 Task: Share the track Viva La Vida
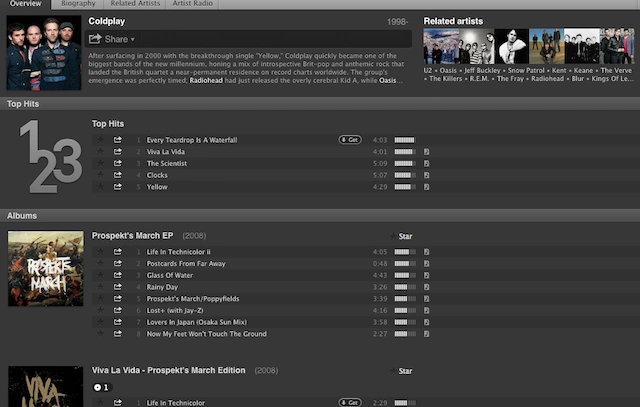[x=118, y=151]
